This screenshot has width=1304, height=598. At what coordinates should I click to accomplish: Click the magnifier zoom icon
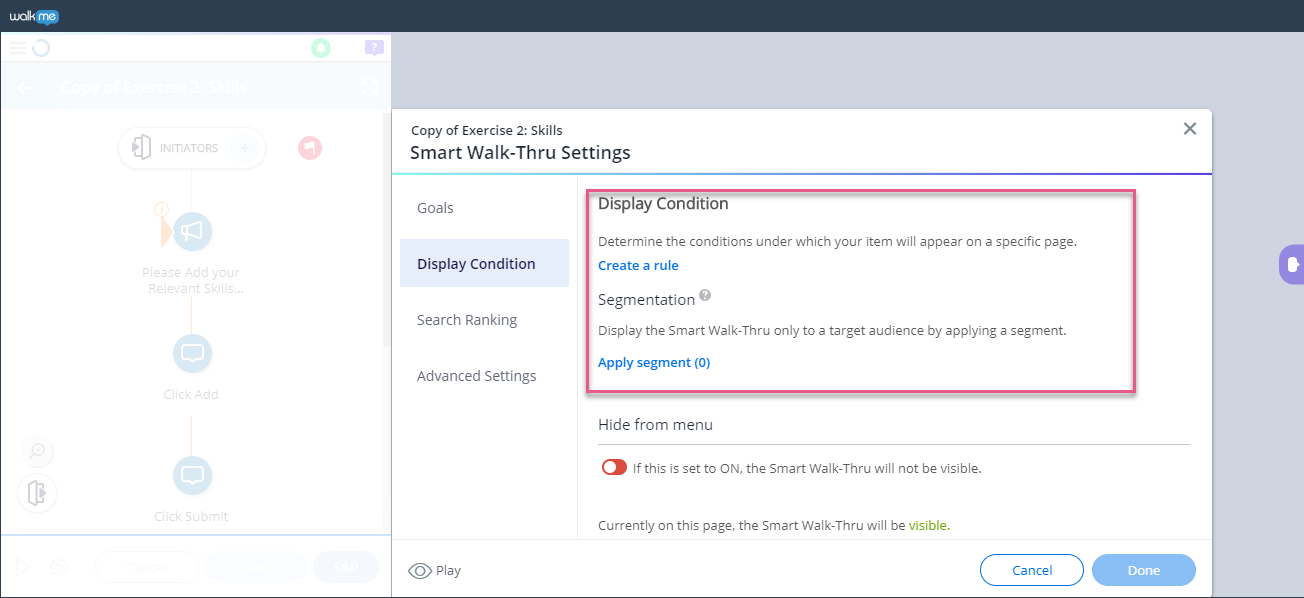click(x=38, y=451)
